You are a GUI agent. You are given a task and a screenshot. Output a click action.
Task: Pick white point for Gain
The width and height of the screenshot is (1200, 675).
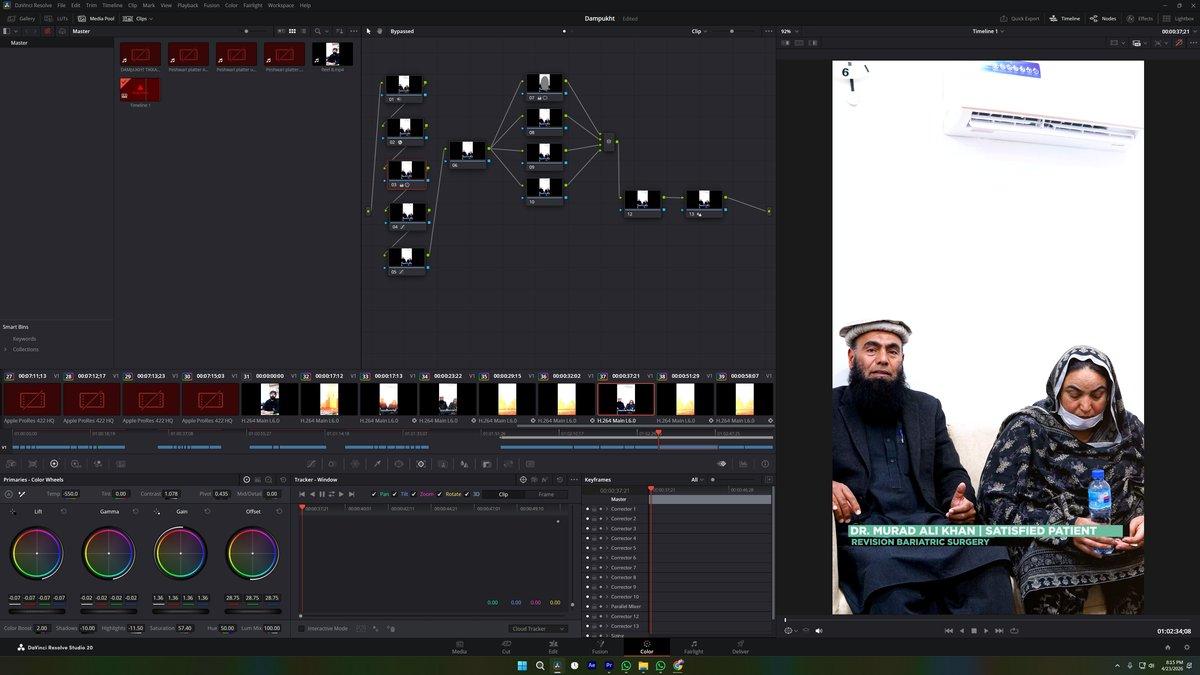(157, 511)
